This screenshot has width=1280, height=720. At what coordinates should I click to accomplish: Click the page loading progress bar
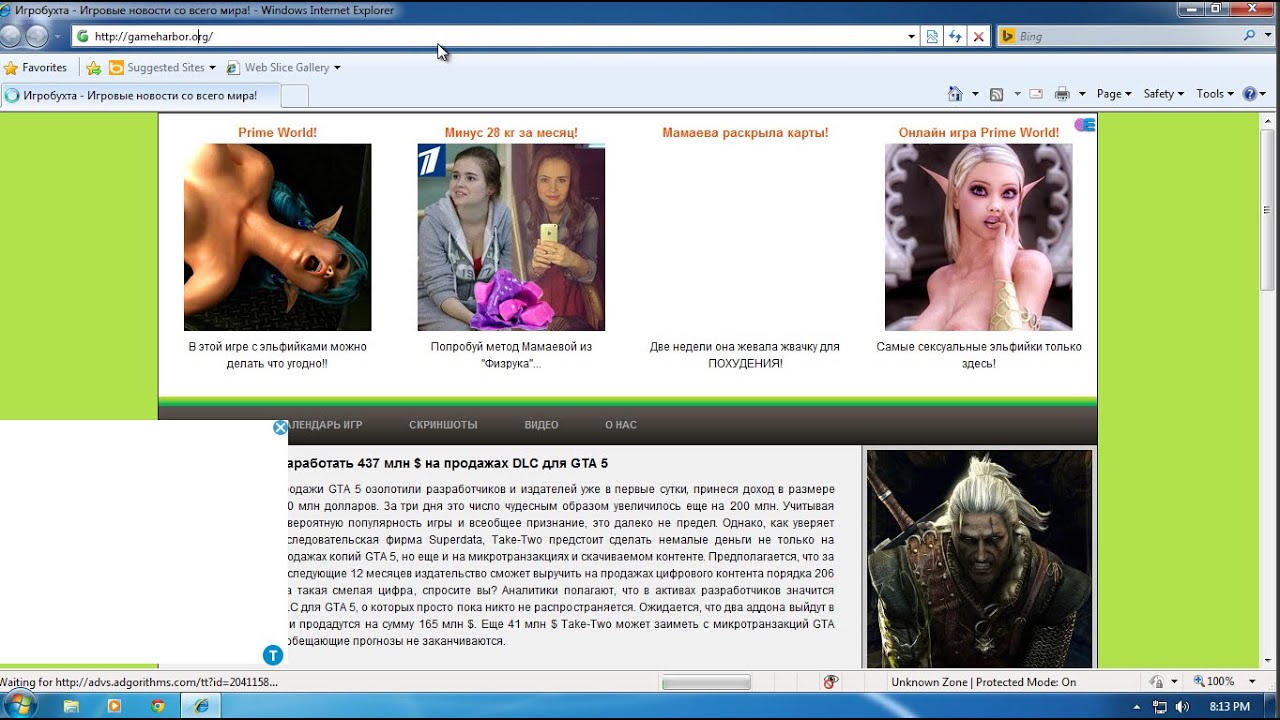click(x=706, y=682)
